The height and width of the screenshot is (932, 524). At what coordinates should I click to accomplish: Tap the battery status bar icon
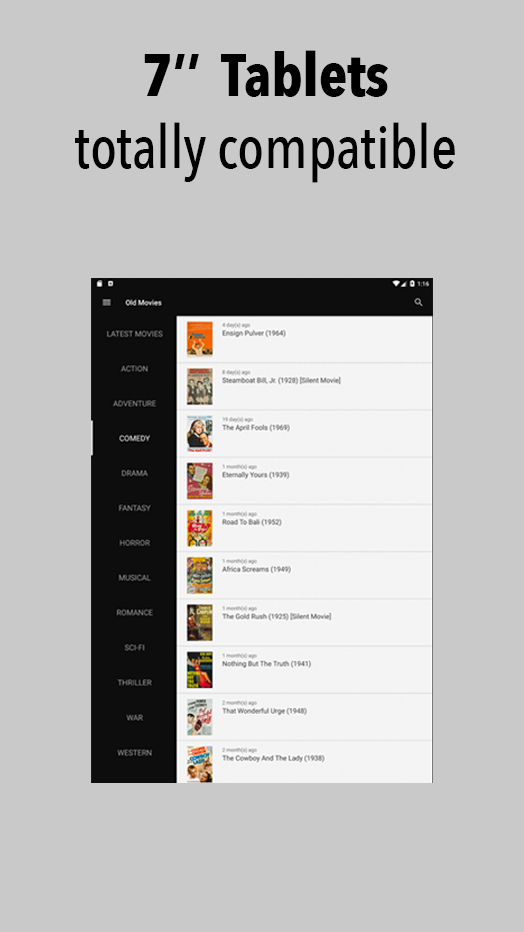click(x=412, y=284)
